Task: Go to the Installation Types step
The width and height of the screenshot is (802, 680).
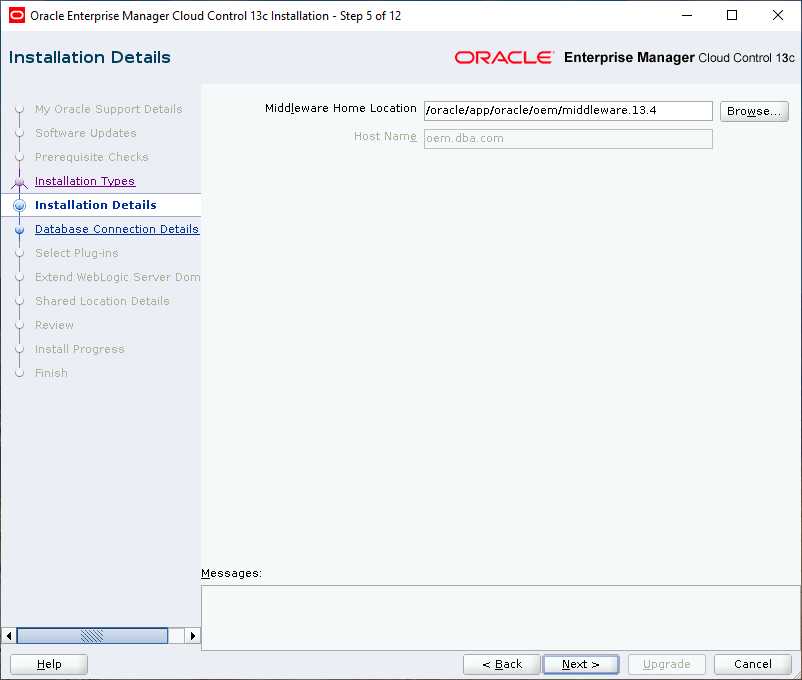Action: tap(85, 181)
